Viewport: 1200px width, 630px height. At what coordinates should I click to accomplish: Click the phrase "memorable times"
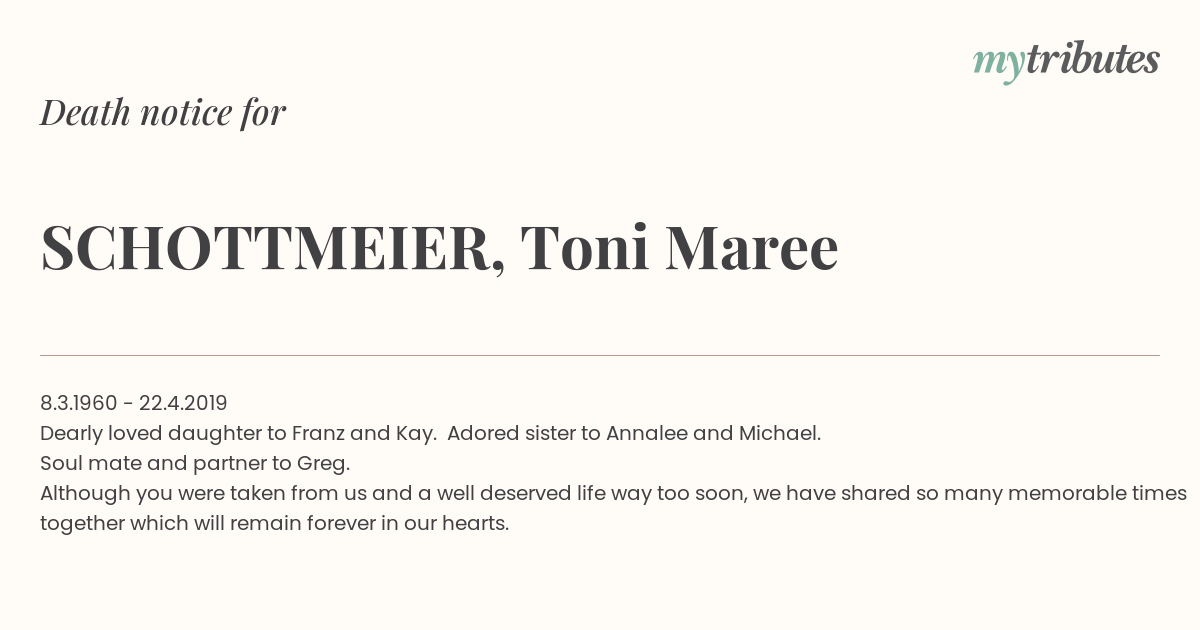(x=1097, y=493)
